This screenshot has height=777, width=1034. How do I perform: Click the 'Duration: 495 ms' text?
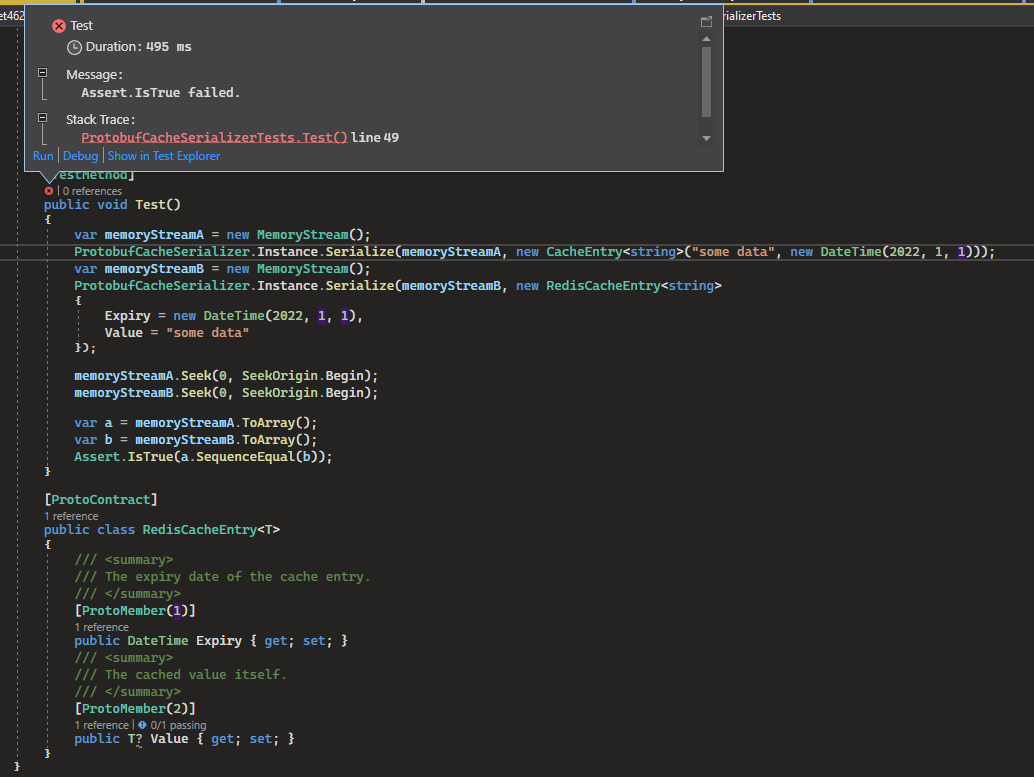[138, 47]
